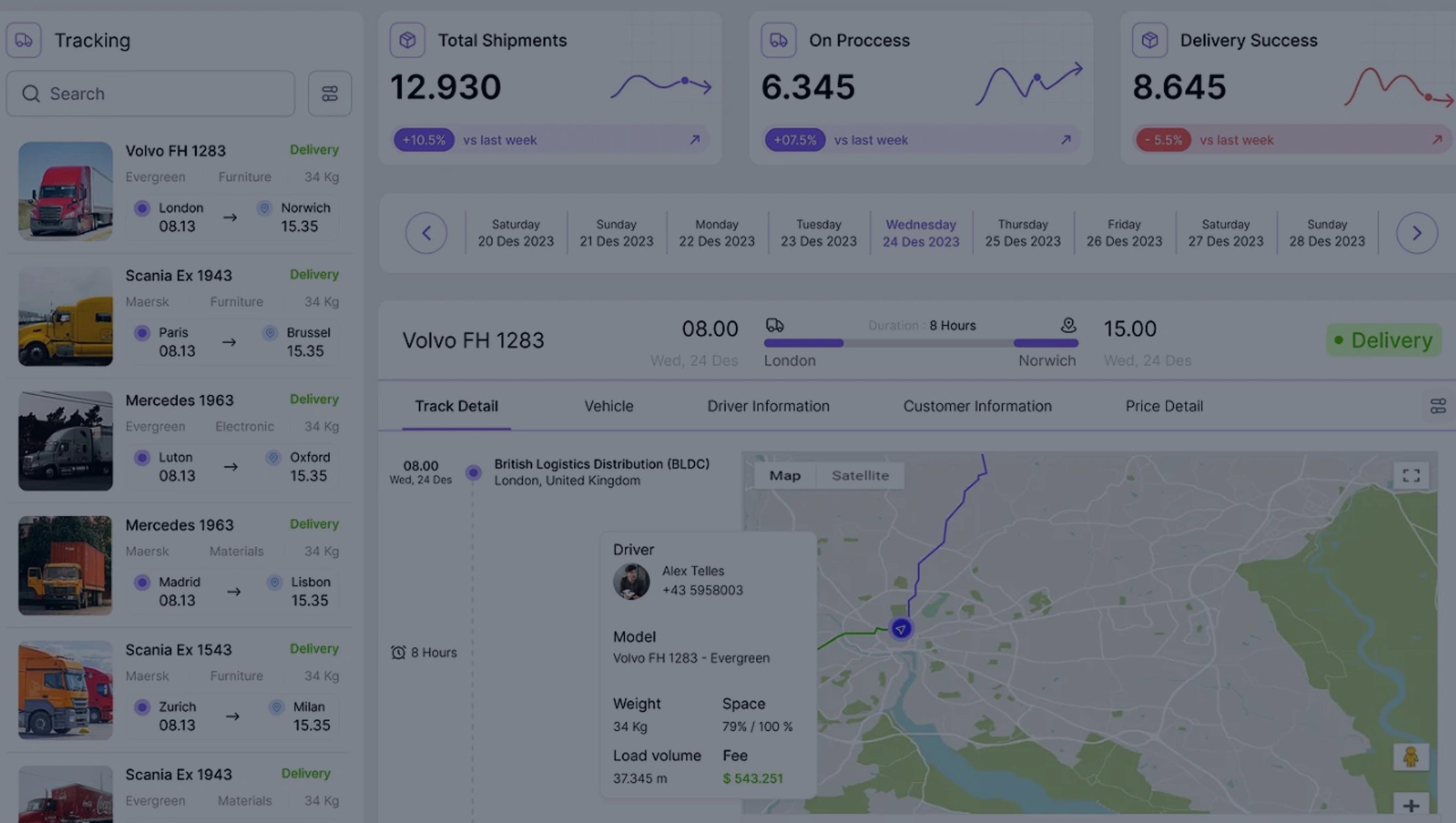Click the On Proccess truck icon

coord(777,39)
